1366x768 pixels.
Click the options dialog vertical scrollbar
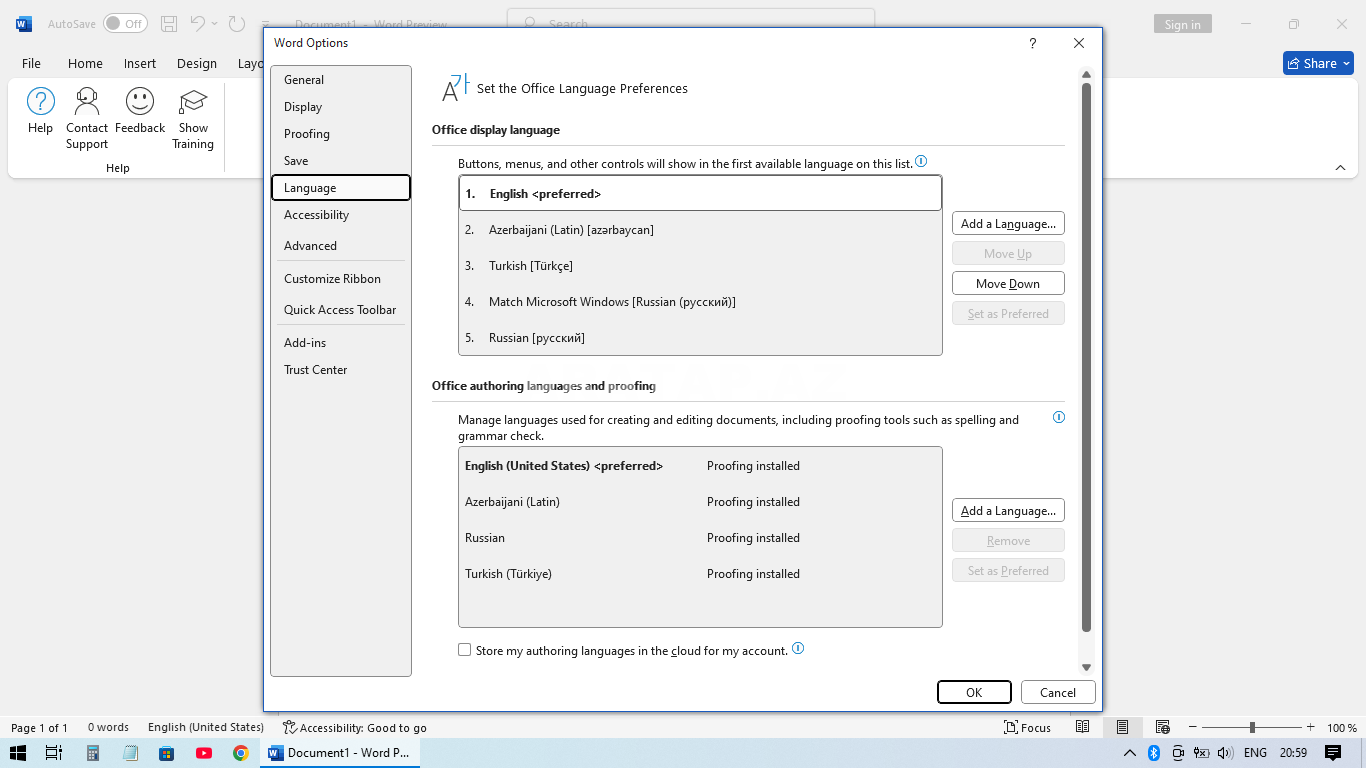1086,357
